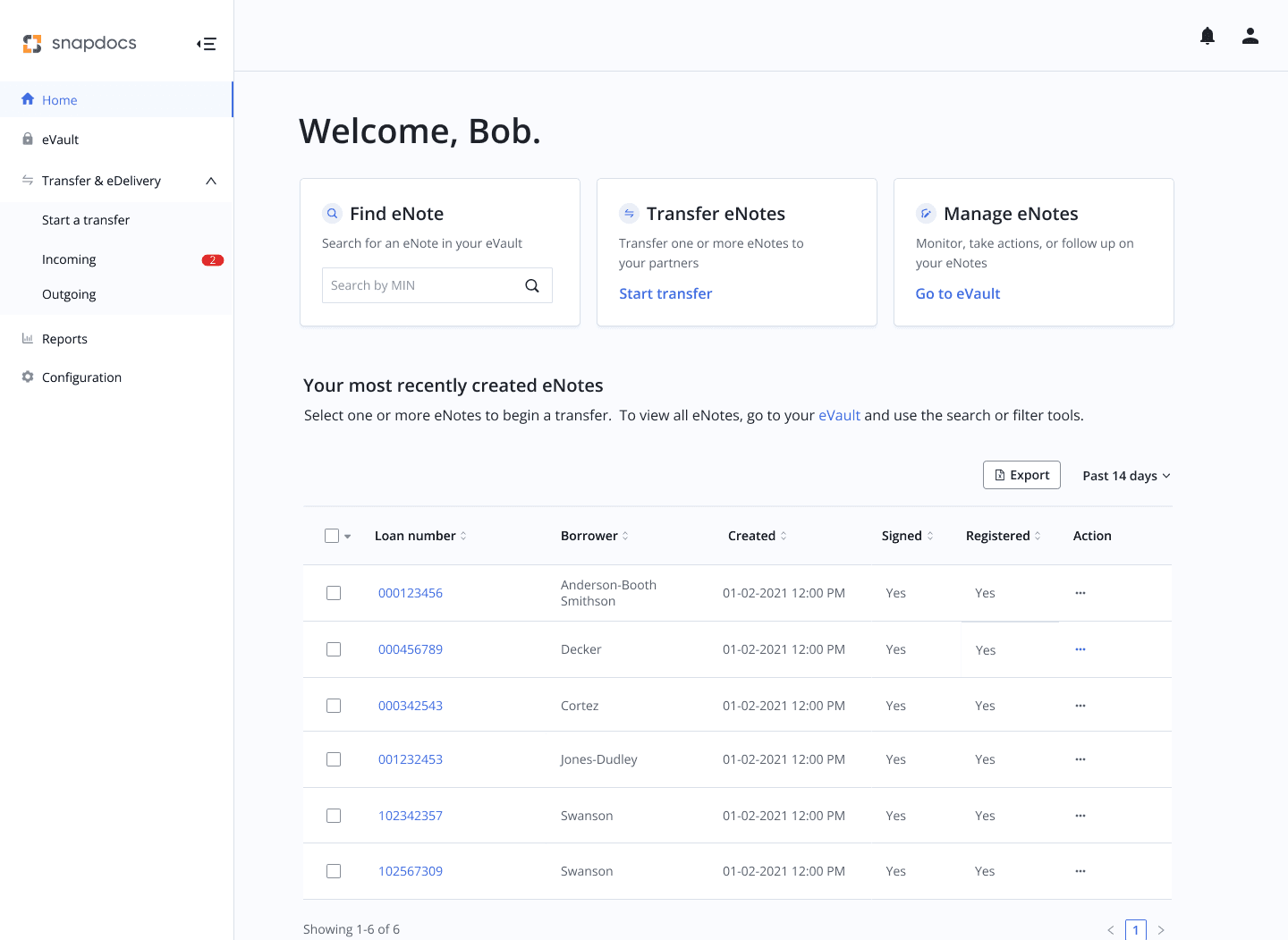Viewport: 1288px width, 940px height.
Task: Click the Start transfer link
Action: 665,293
